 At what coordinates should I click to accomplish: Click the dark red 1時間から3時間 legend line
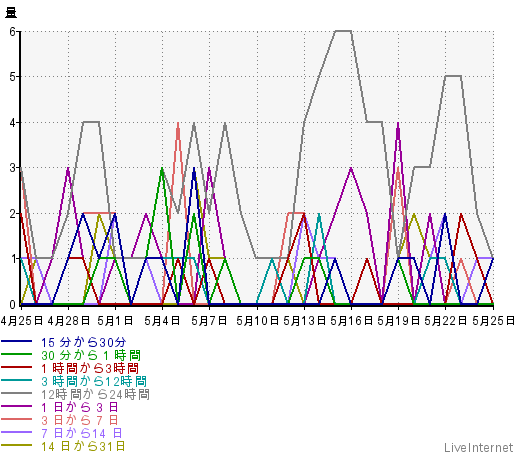[16, 367]
